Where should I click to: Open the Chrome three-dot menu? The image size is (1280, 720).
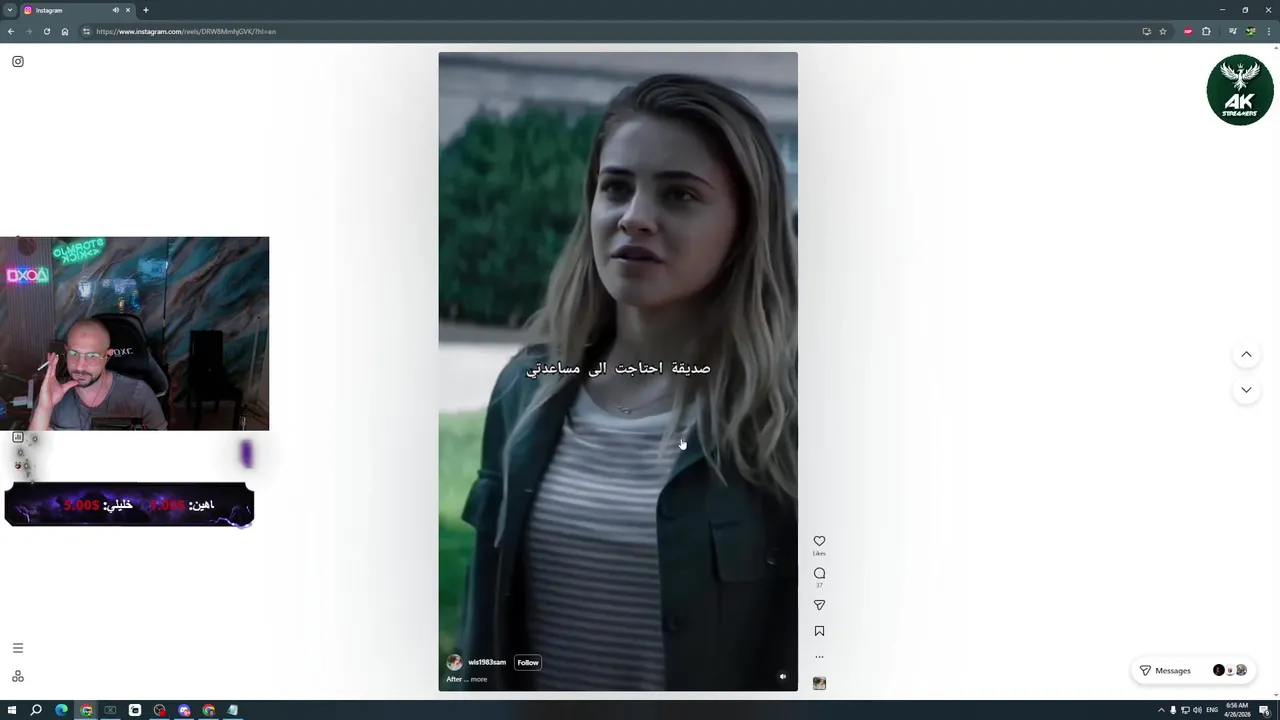point(1268,31)
